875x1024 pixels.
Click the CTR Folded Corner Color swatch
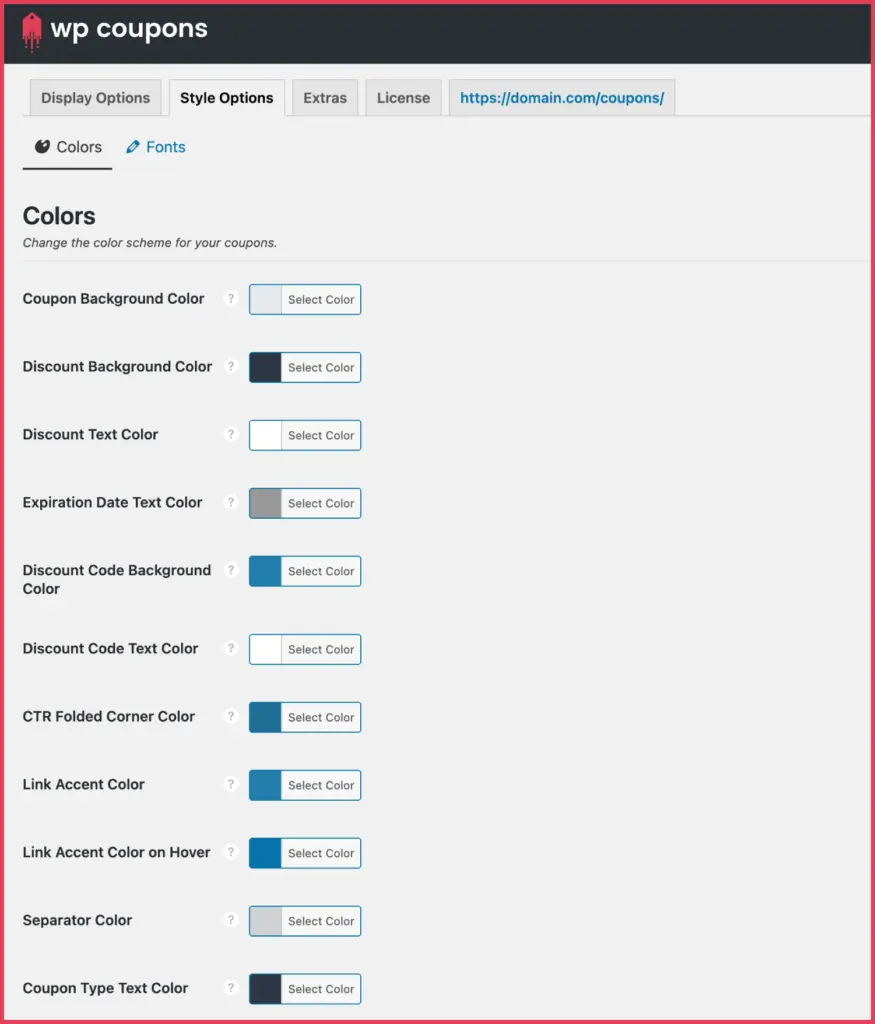pyautogui.click(x=264, y=717)
